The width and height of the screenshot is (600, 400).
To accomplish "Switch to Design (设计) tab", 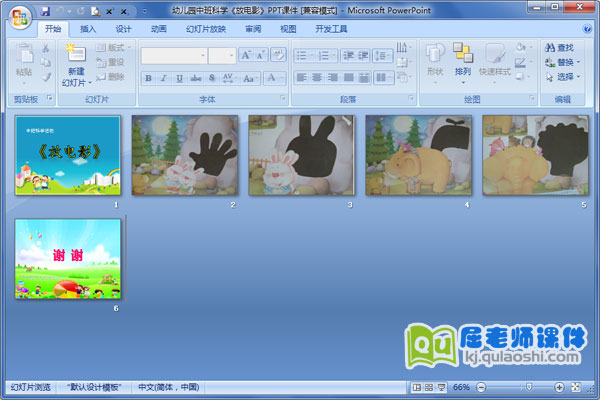I will point(123,29).
